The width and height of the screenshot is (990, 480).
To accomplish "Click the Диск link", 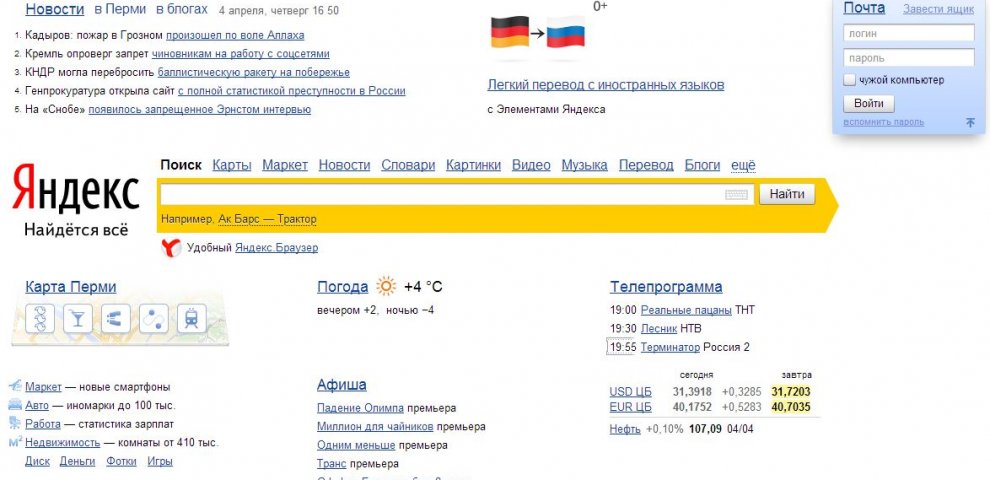I will click(x=37, y=461).
